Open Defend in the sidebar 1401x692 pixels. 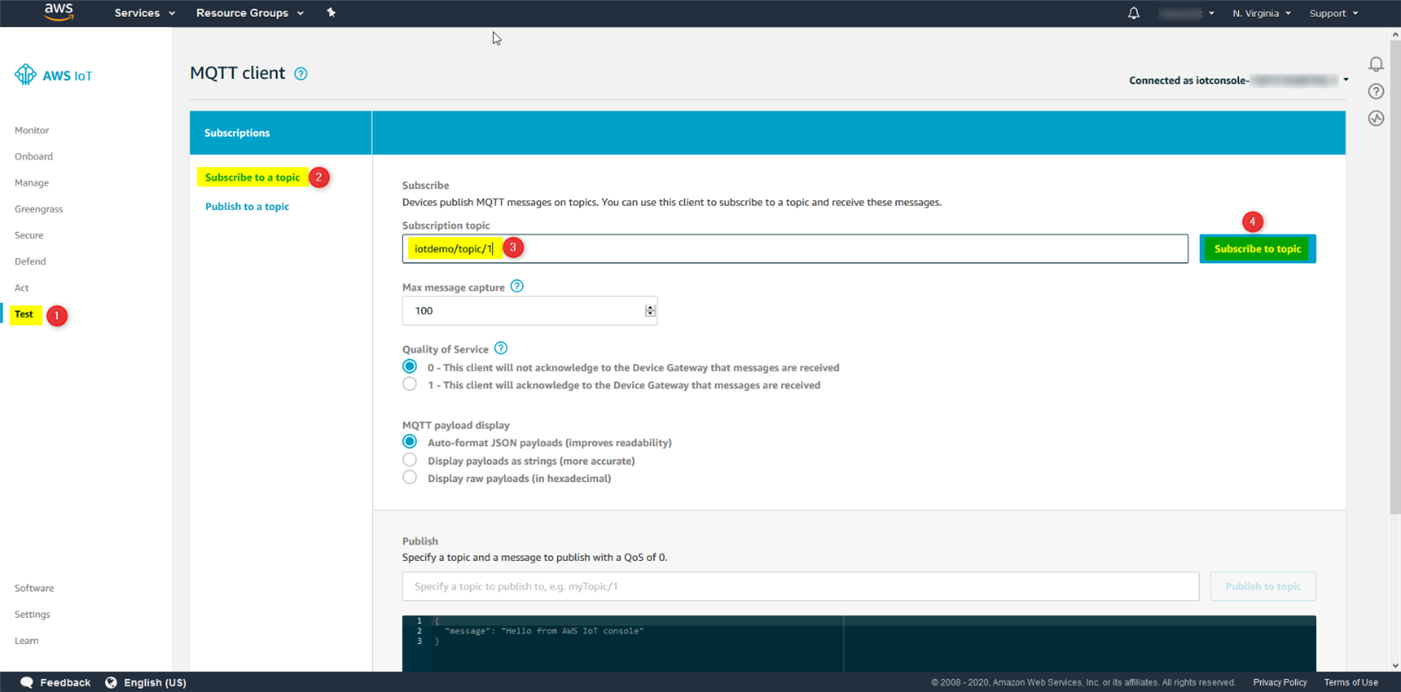pyautogui.click(x=30, y=261)
